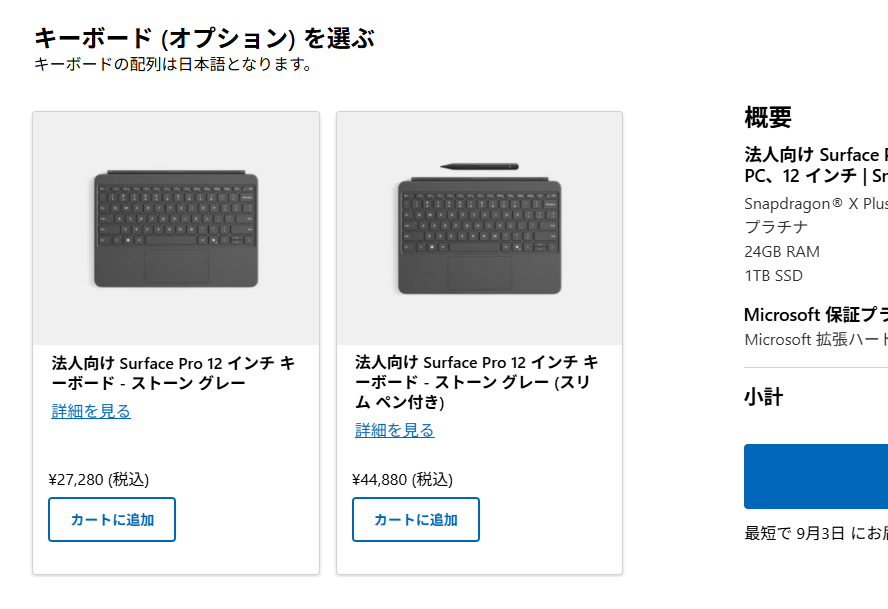Click the 最短で 9月3日 delivery text

point(816,533)
